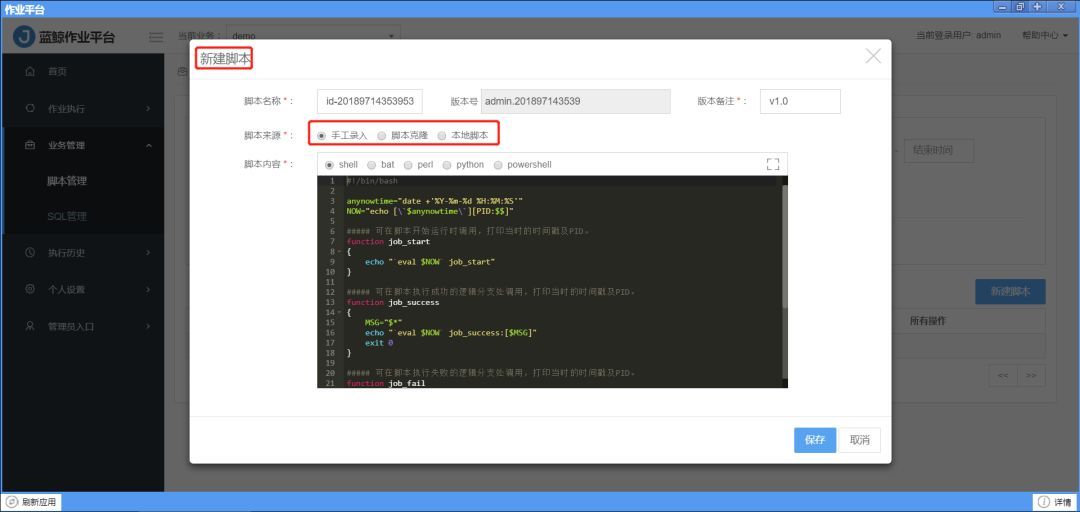This screenshot has width=1080, height=512.
Task: Open 脚本管理 in the sidebar
Action: click(67, 181)
